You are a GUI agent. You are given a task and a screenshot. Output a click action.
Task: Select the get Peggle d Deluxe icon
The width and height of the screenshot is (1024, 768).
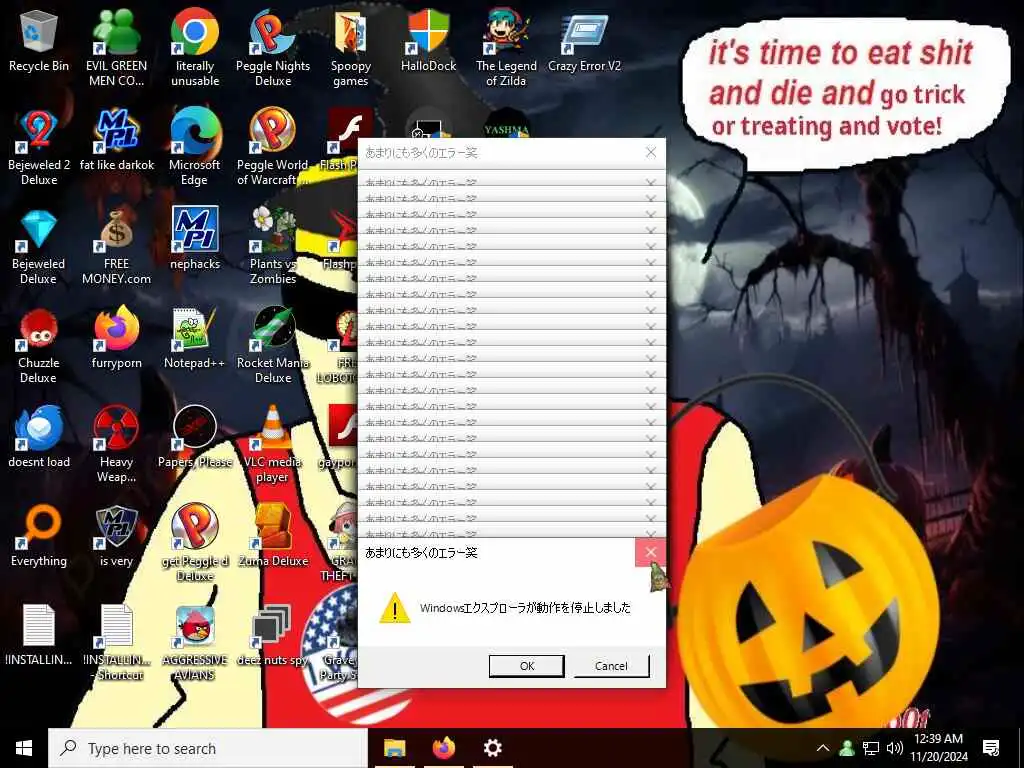195,544
